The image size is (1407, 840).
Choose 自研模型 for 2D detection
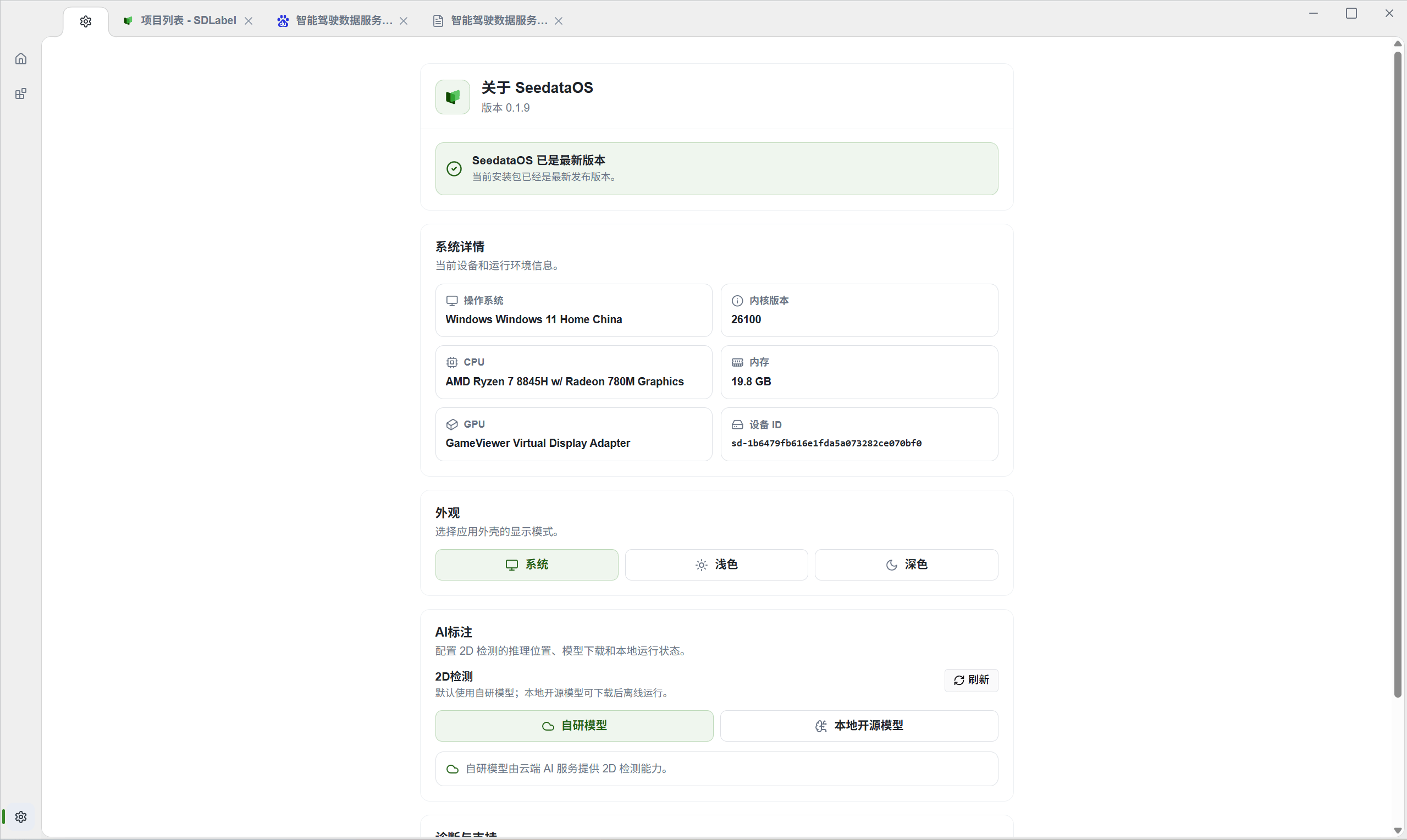[x=574, y=726]
